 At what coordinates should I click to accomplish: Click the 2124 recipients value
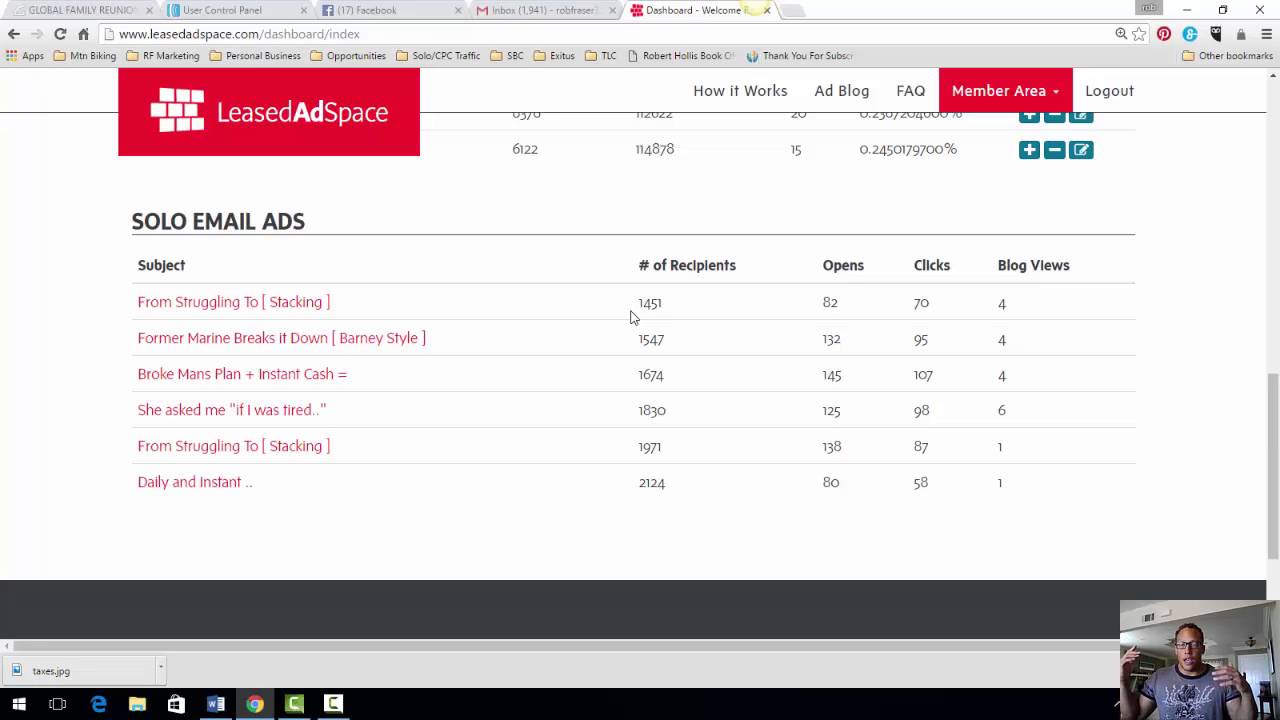coord(652,482)
